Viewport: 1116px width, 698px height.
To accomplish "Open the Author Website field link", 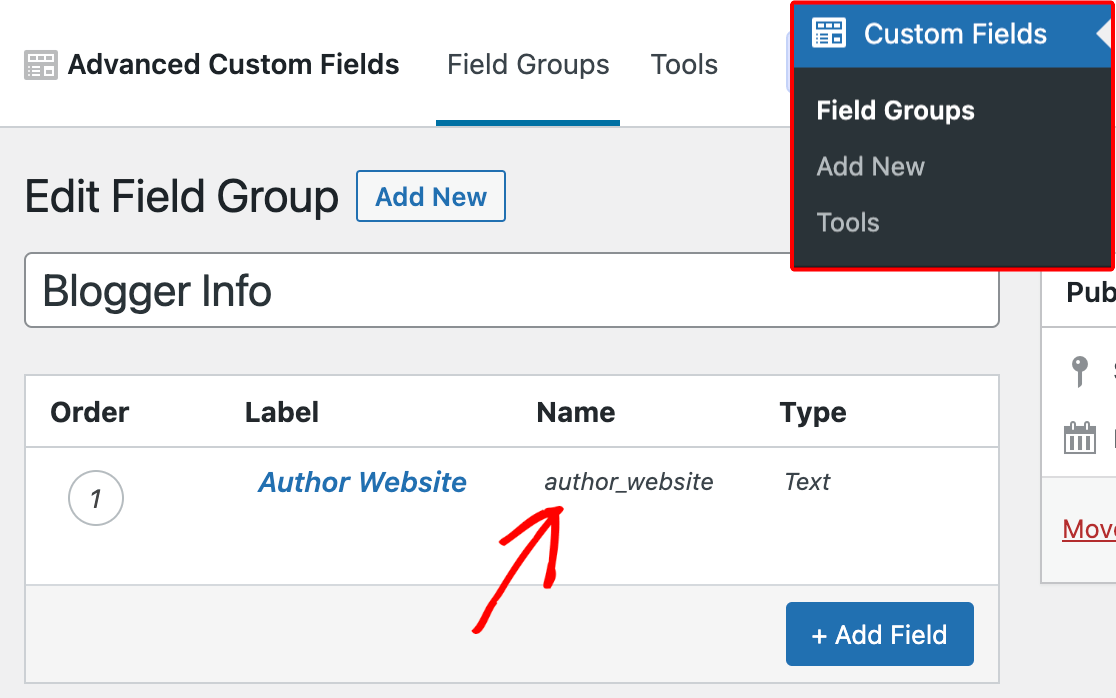I will click(x=362, y=482).
